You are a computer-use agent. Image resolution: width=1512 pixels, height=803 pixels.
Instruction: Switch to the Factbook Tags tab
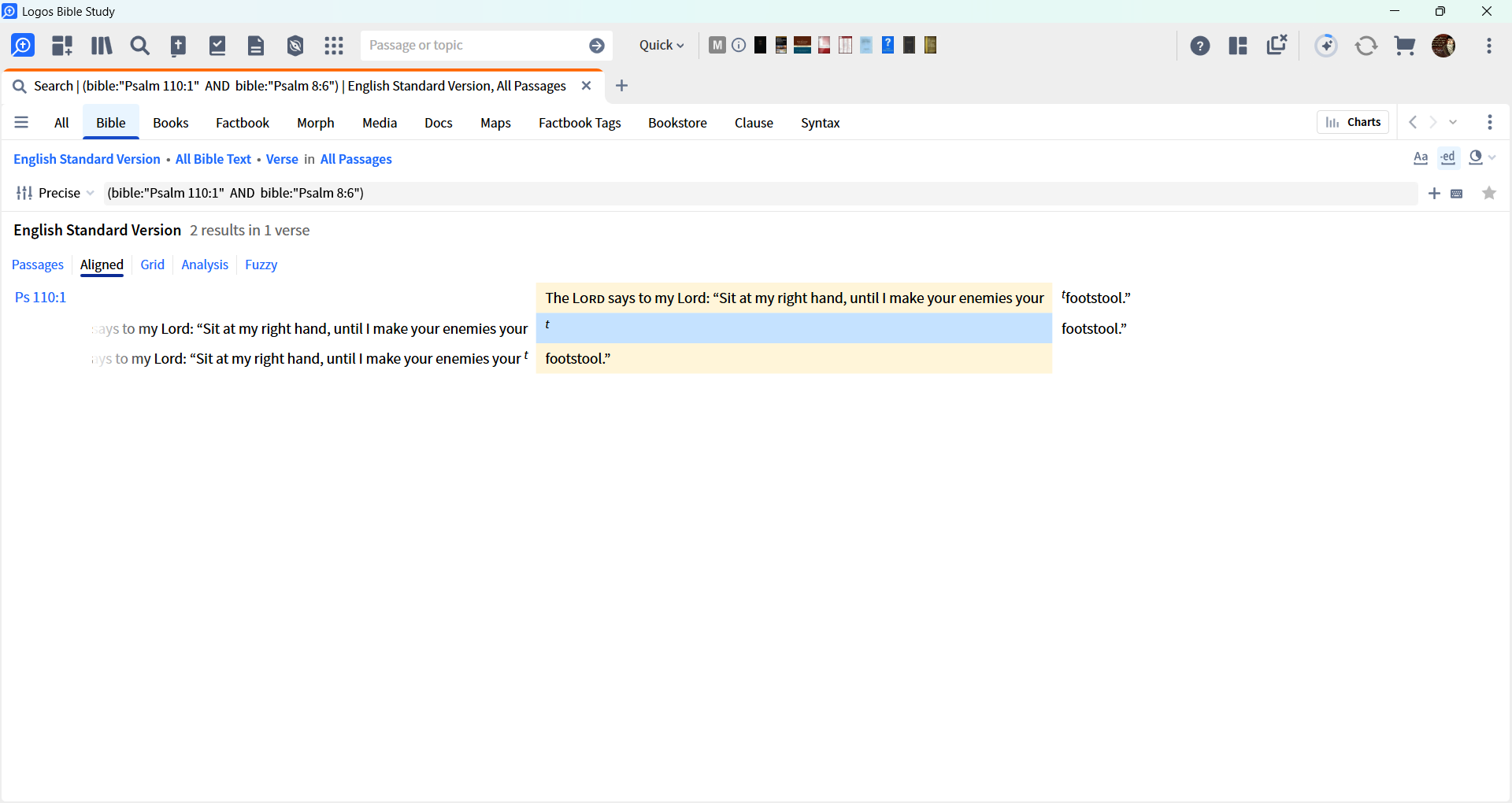[x=580, y=123]
